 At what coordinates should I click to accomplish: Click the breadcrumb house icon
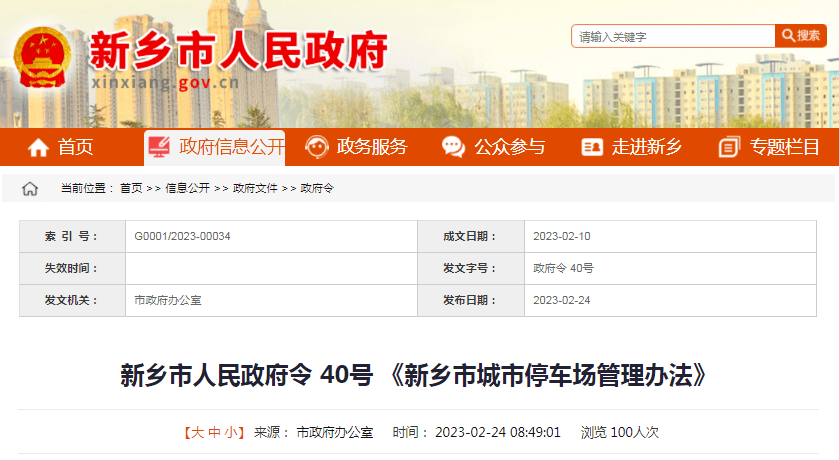point(30,188)
